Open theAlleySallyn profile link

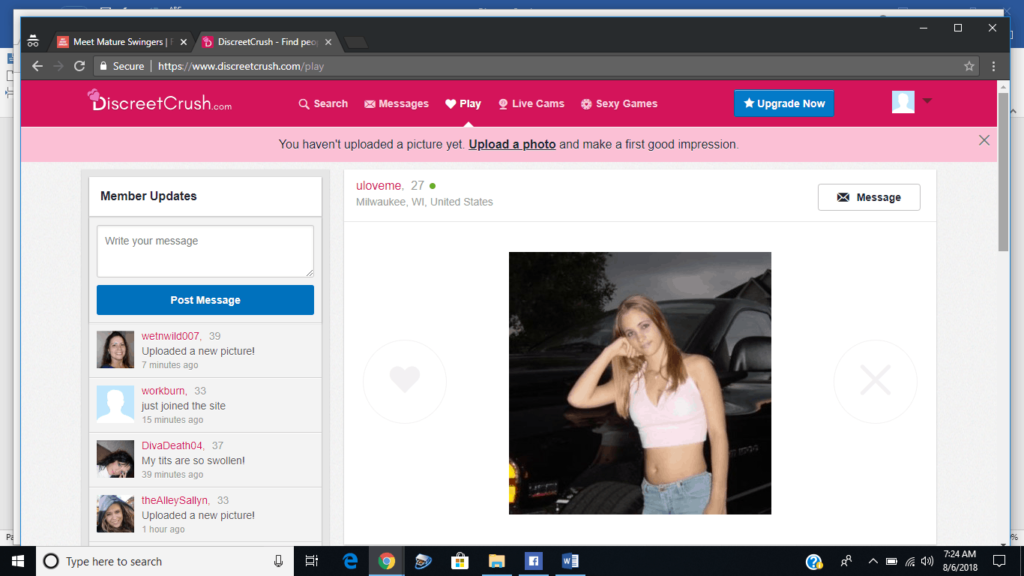(x=174, y=500)
